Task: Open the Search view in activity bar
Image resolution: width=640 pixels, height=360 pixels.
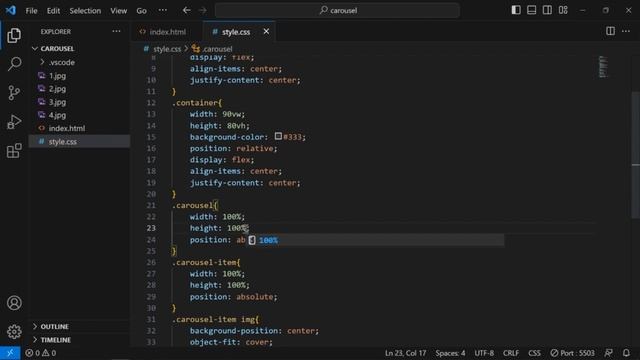Action: click(14, 64)
